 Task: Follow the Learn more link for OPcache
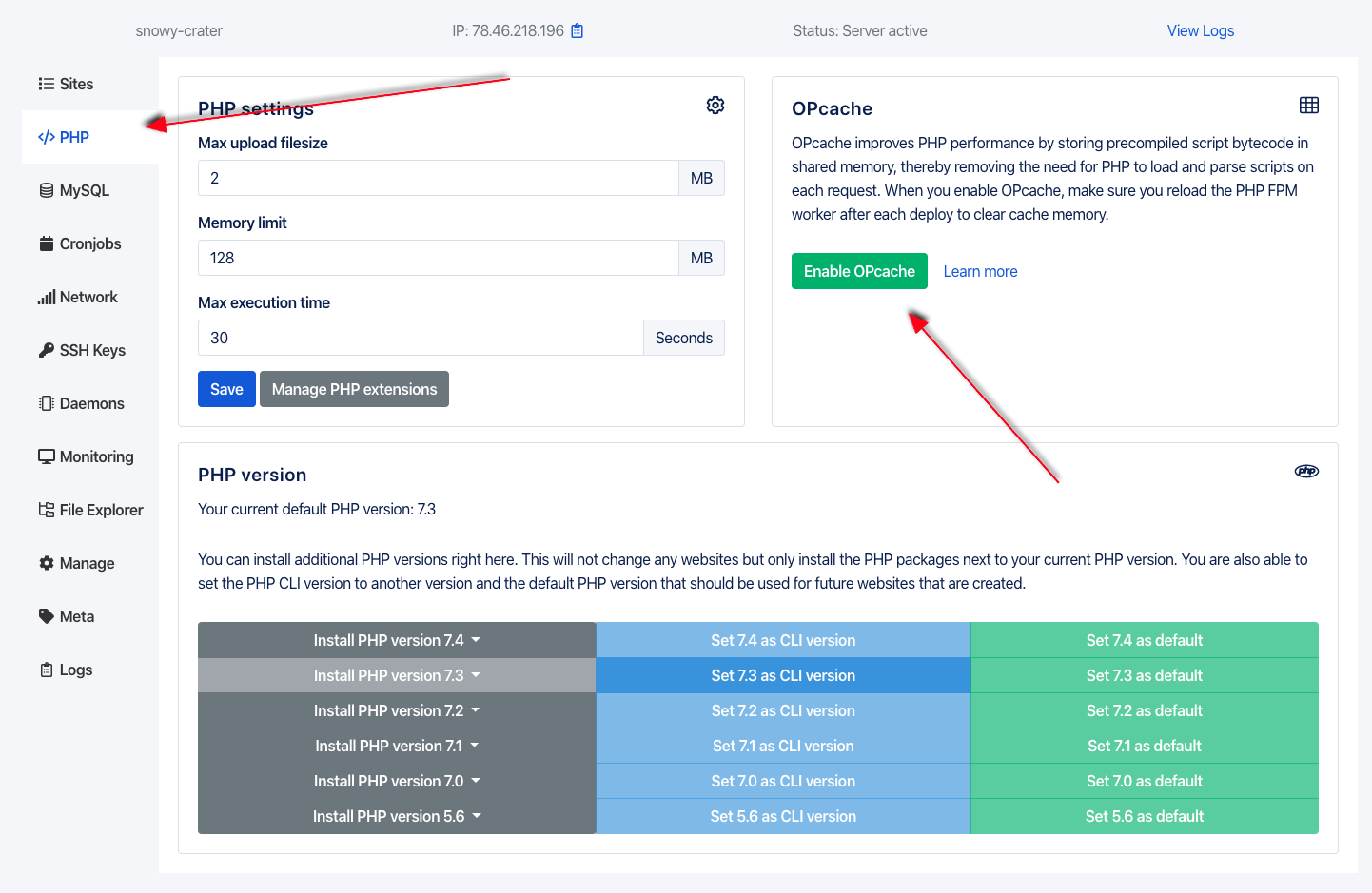pyautogui.click(x=980, y=271)
